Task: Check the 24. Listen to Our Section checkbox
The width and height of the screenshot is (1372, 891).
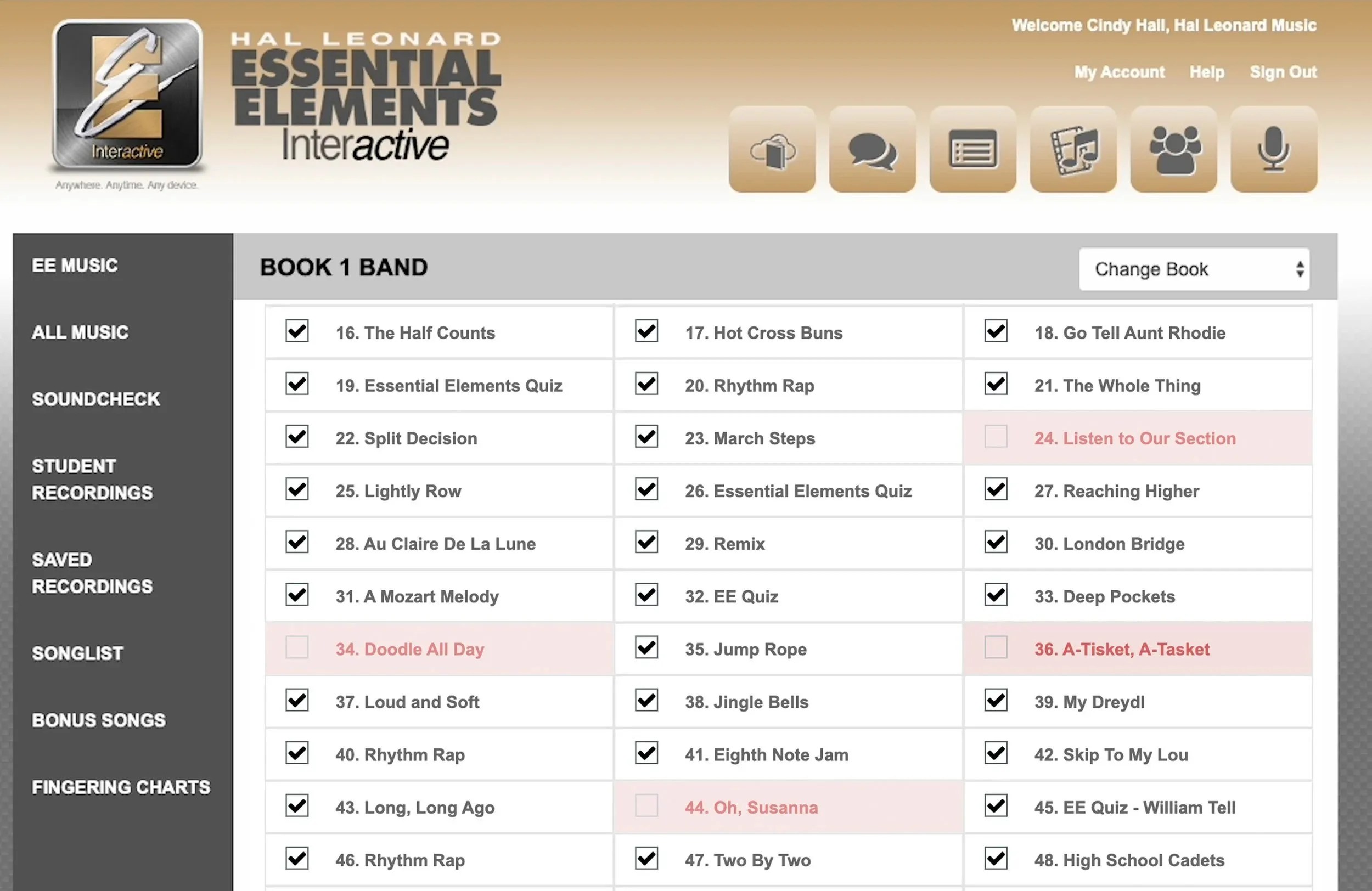Action: [x=996, y=437]
